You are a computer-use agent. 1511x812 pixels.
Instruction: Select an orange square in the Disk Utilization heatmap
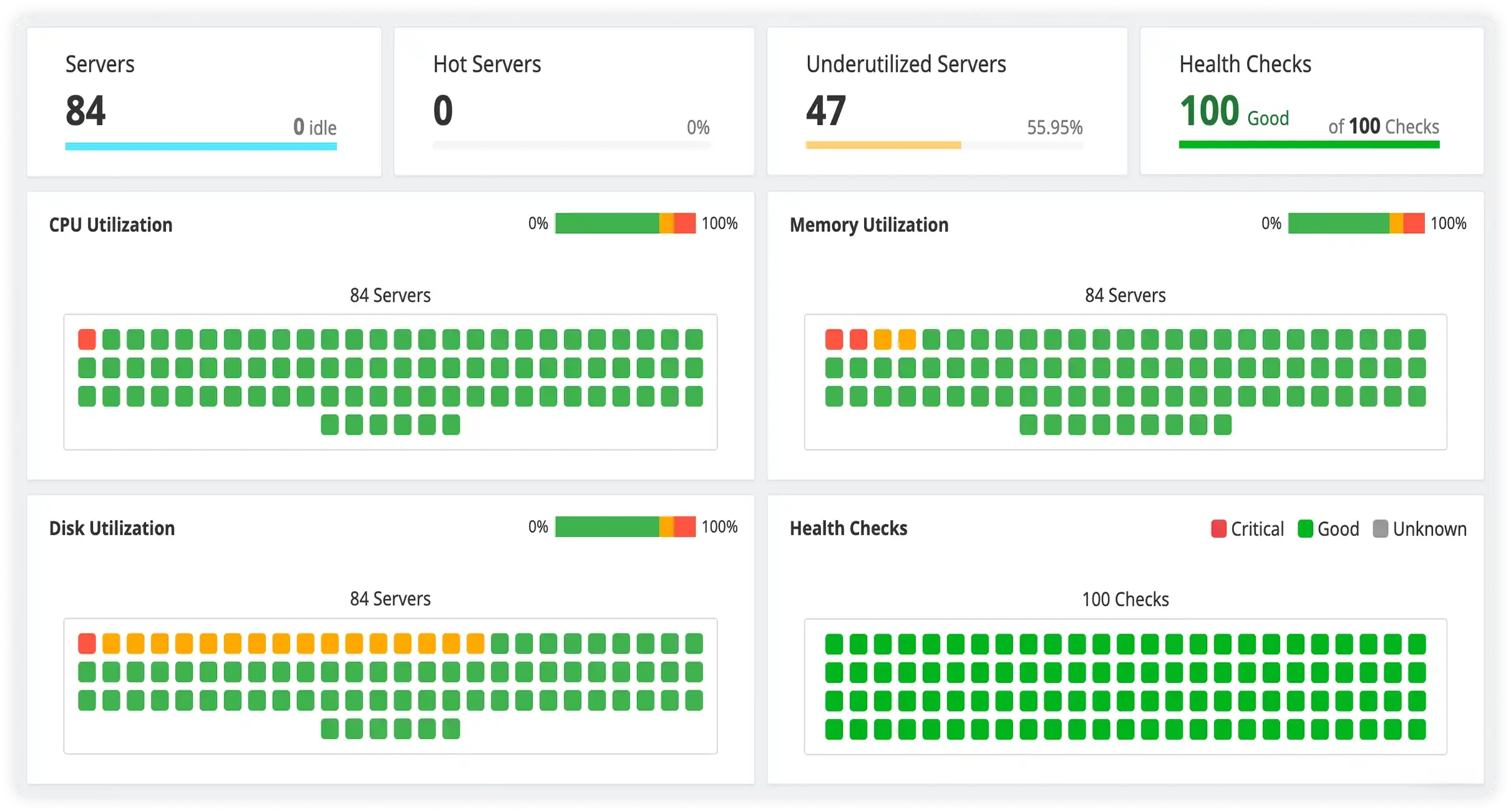[x=111, y=643]
